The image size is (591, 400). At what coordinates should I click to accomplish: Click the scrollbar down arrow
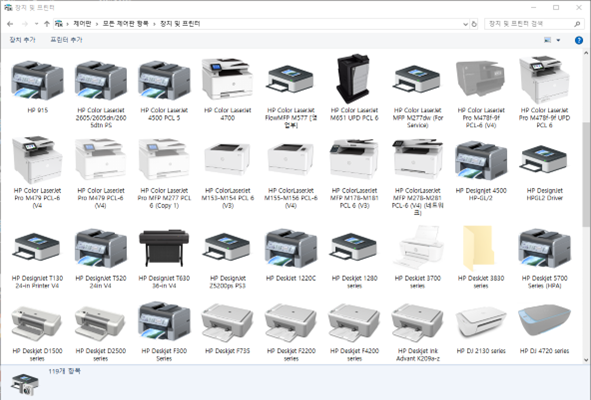[x=586, y=360]
